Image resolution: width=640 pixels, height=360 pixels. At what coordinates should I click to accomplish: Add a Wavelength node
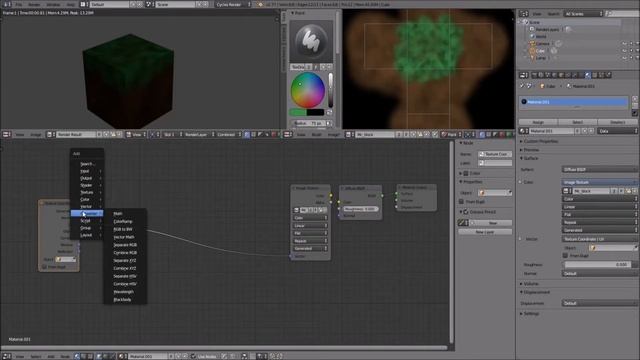pyautogui.click(x=125, y=292)
